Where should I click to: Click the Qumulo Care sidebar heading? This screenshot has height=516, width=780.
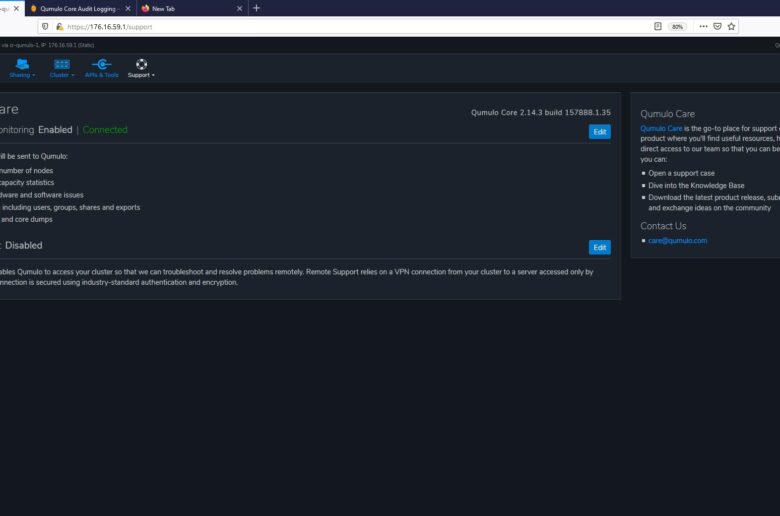(667, 114)
